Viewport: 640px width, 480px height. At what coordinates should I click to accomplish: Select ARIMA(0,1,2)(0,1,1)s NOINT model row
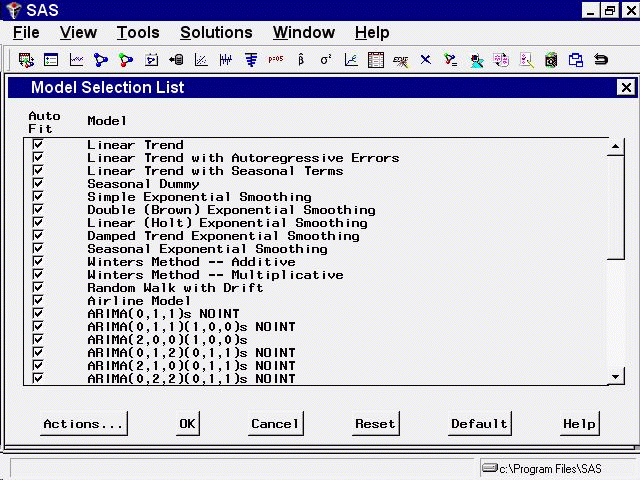coord(191,353)
